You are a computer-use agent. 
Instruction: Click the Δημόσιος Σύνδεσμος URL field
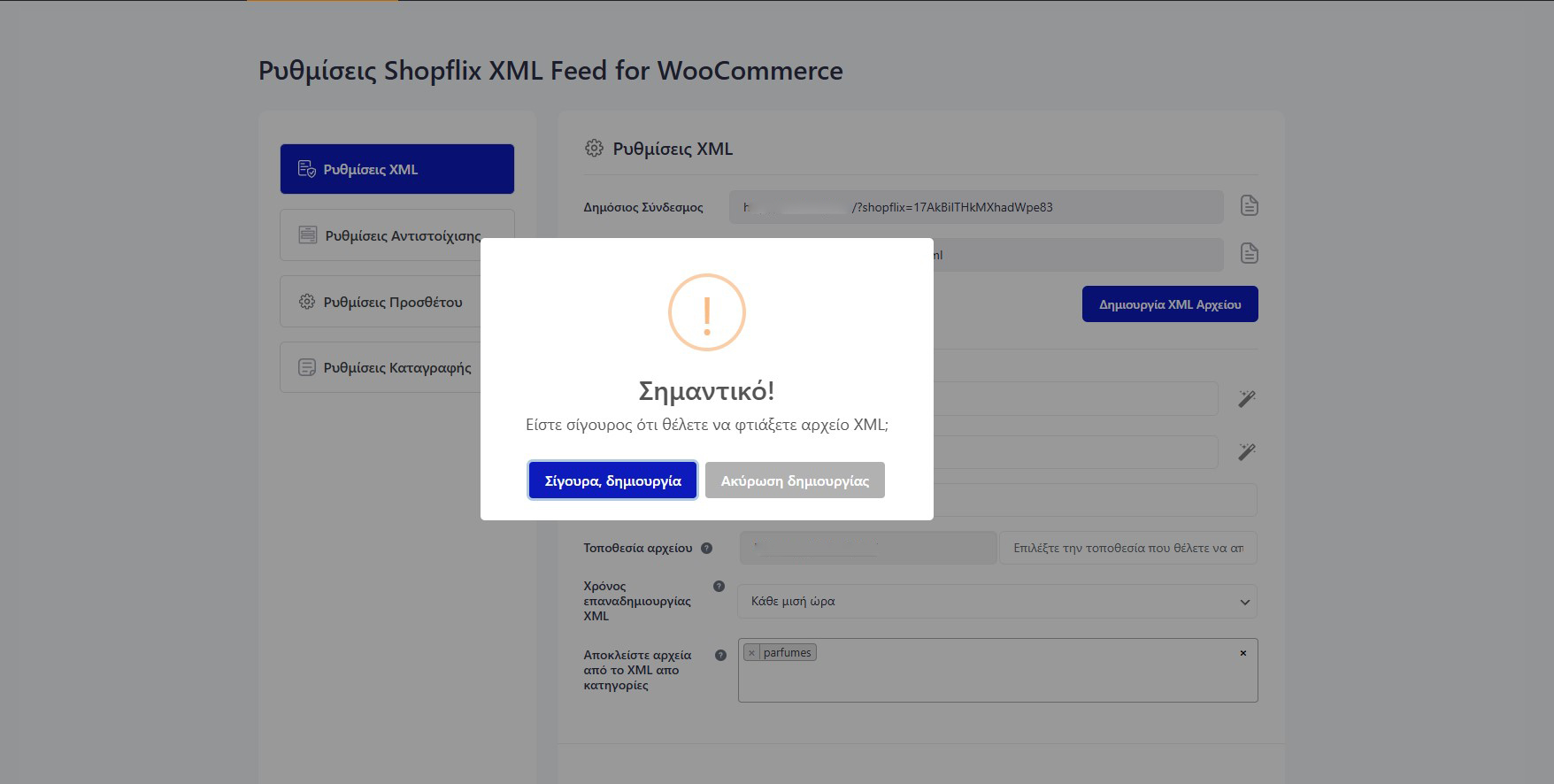975,207
